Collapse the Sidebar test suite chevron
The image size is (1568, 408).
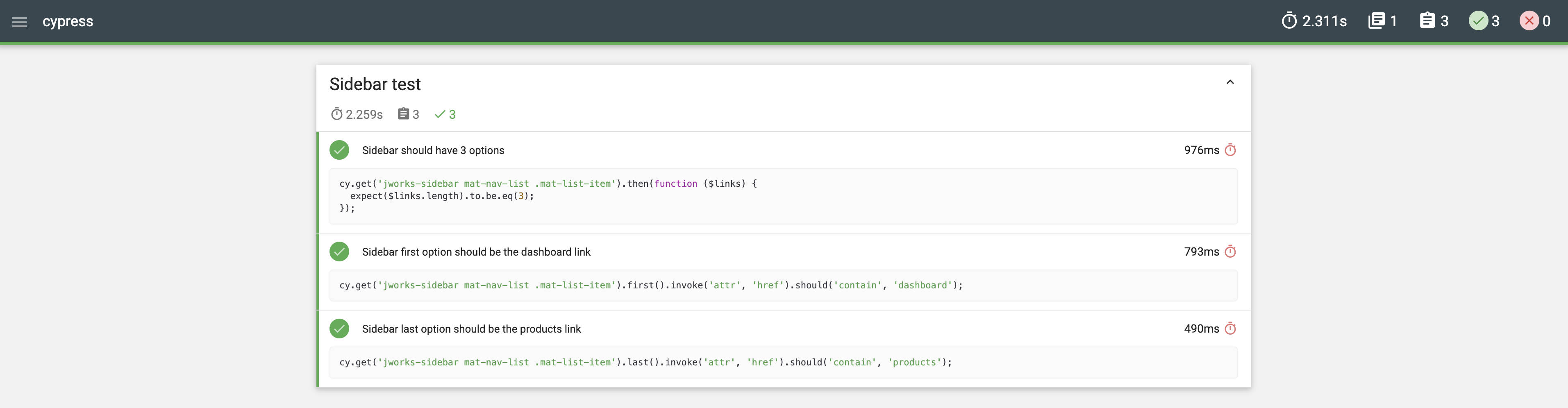(x=1229, y=82)
